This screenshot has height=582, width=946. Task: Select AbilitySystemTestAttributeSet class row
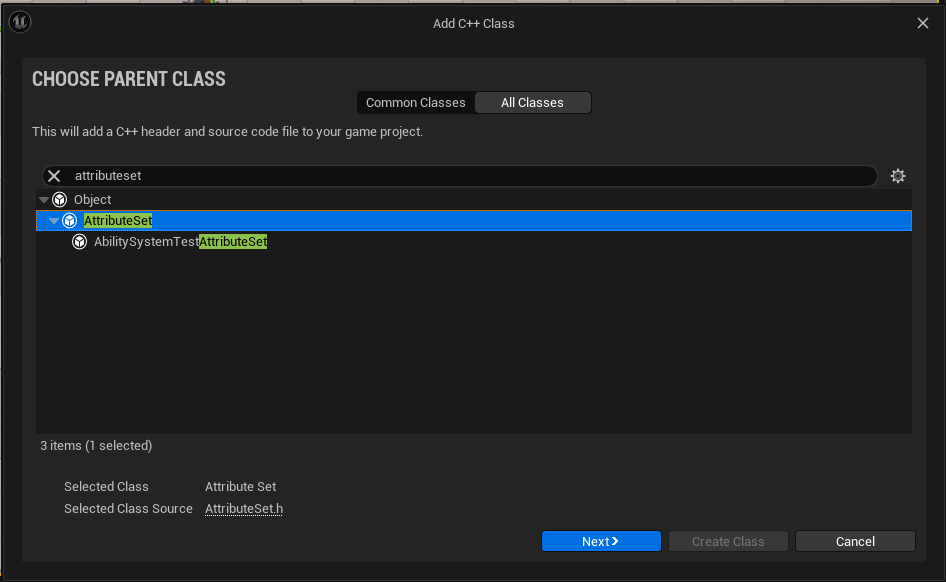474,241
